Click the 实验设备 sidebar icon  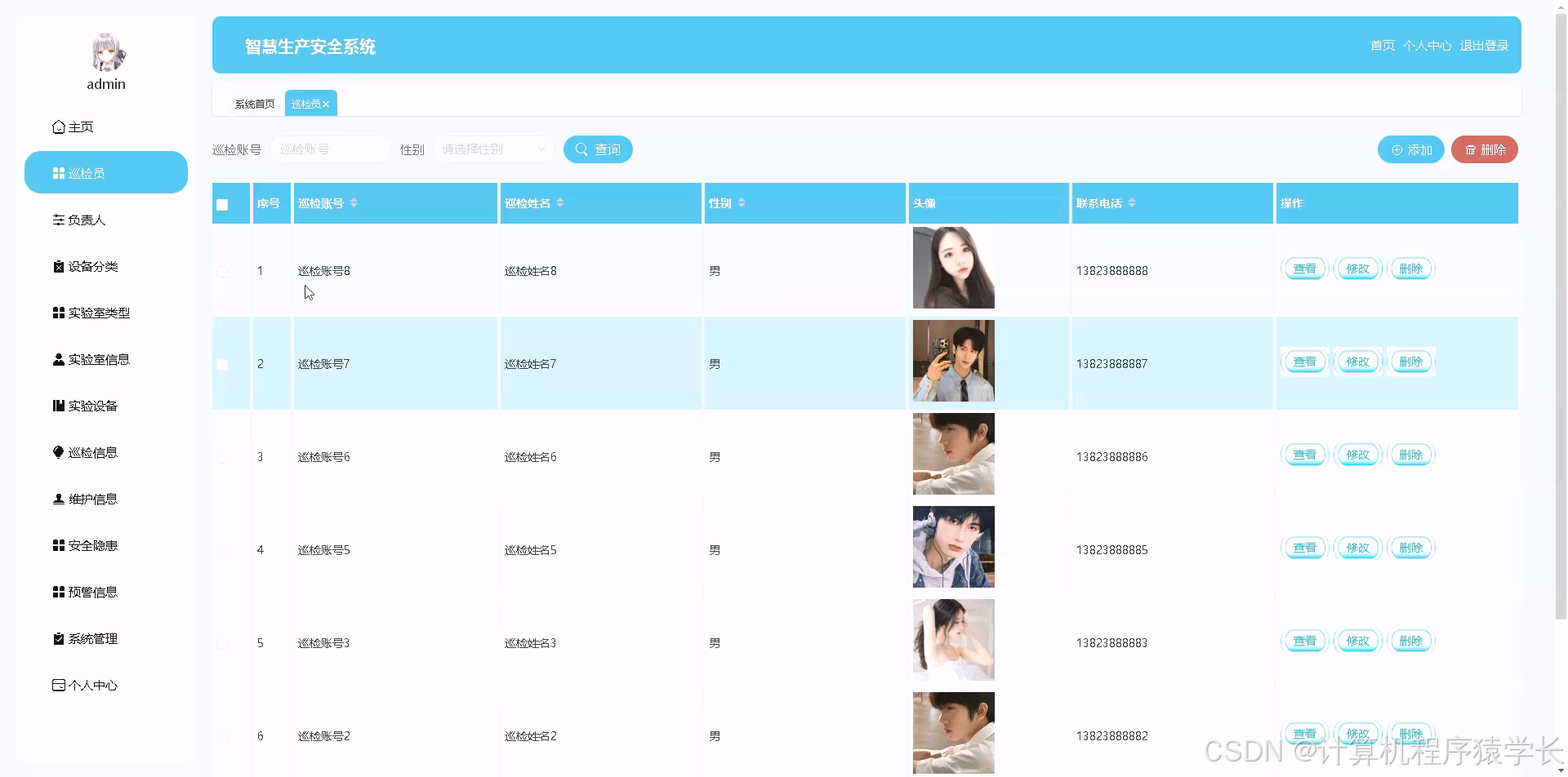58,406
